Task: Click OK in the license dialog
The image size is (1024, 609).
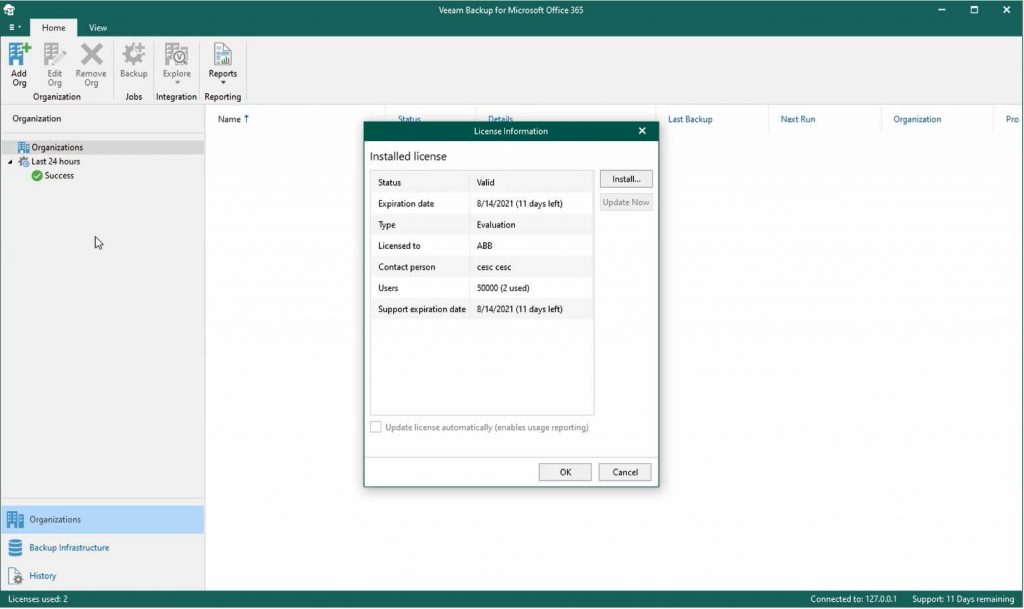Action: pyautogui.click(x=565, y=472)
